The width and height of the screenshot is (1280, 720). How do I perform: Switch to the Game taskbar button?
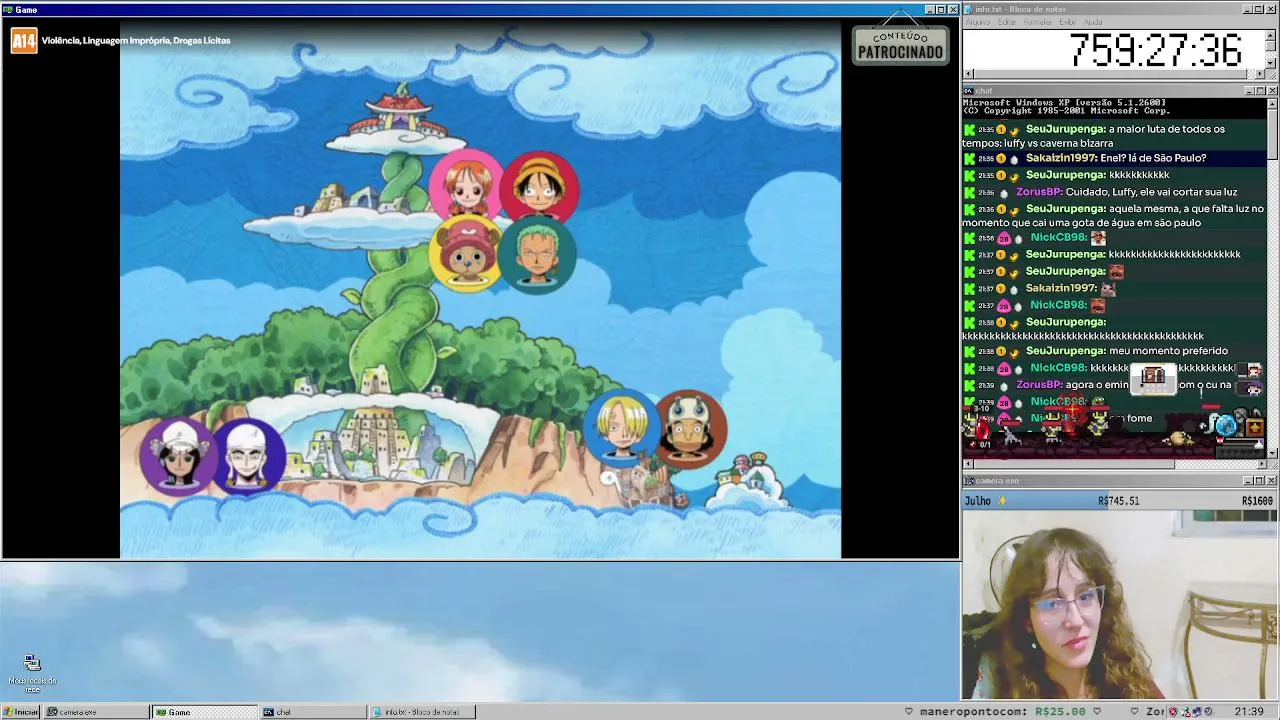(x=204, y=712)
